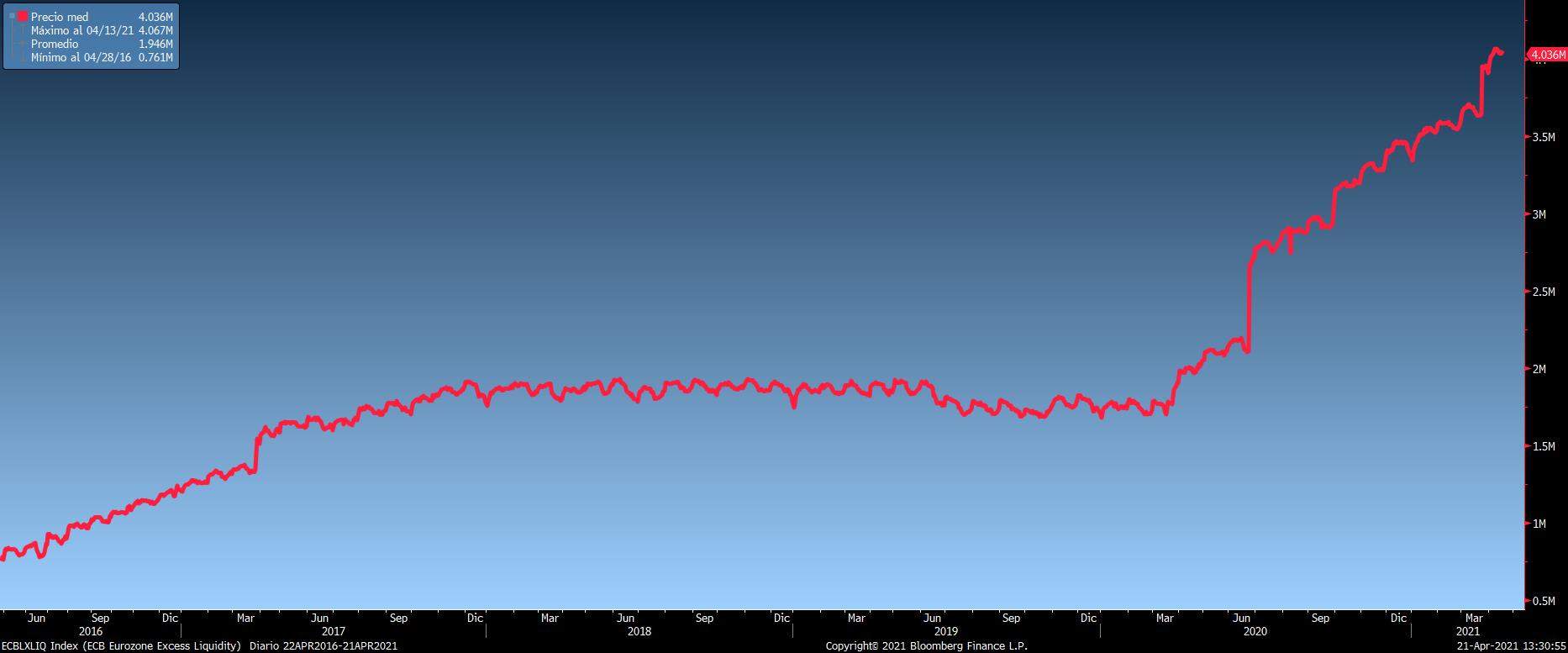Click the 'Mar' tick label above 2021
The image size is (1568, 653).
pyautogui.click(x=1473, y=618)
